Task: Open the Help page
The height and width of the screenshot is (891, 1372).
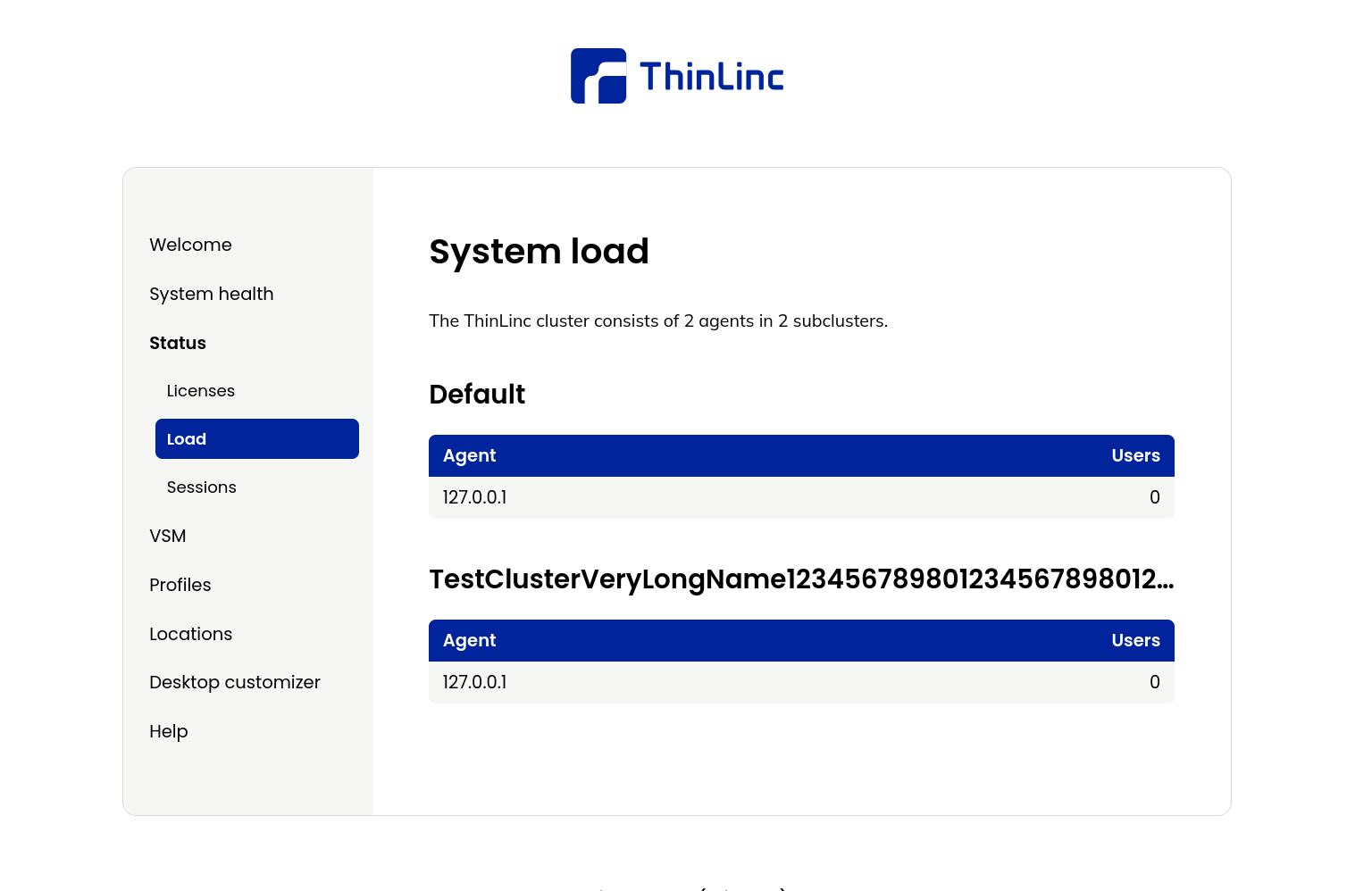Action: (x=169, y=731)
